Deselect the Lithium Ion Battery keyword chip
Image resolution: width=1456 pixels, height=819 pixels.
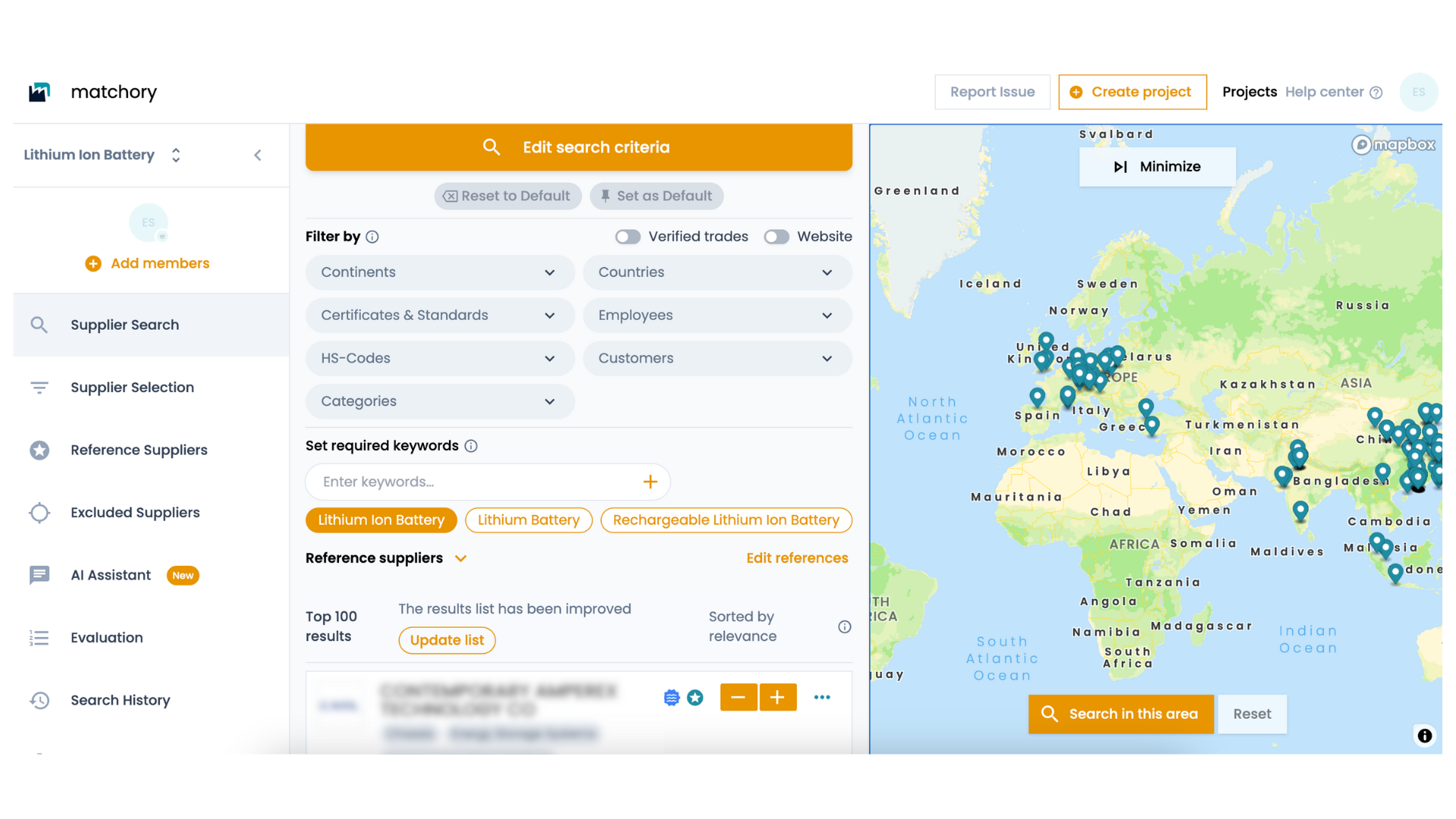381,520
